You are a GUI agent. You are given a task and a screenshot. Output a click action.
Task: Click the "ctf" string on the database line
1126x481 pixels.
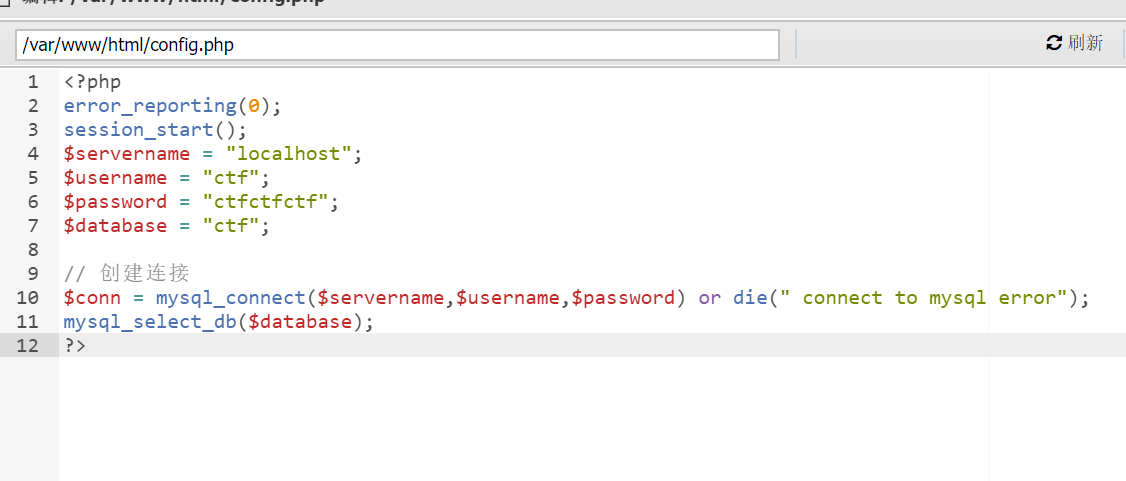click(231, 225)
